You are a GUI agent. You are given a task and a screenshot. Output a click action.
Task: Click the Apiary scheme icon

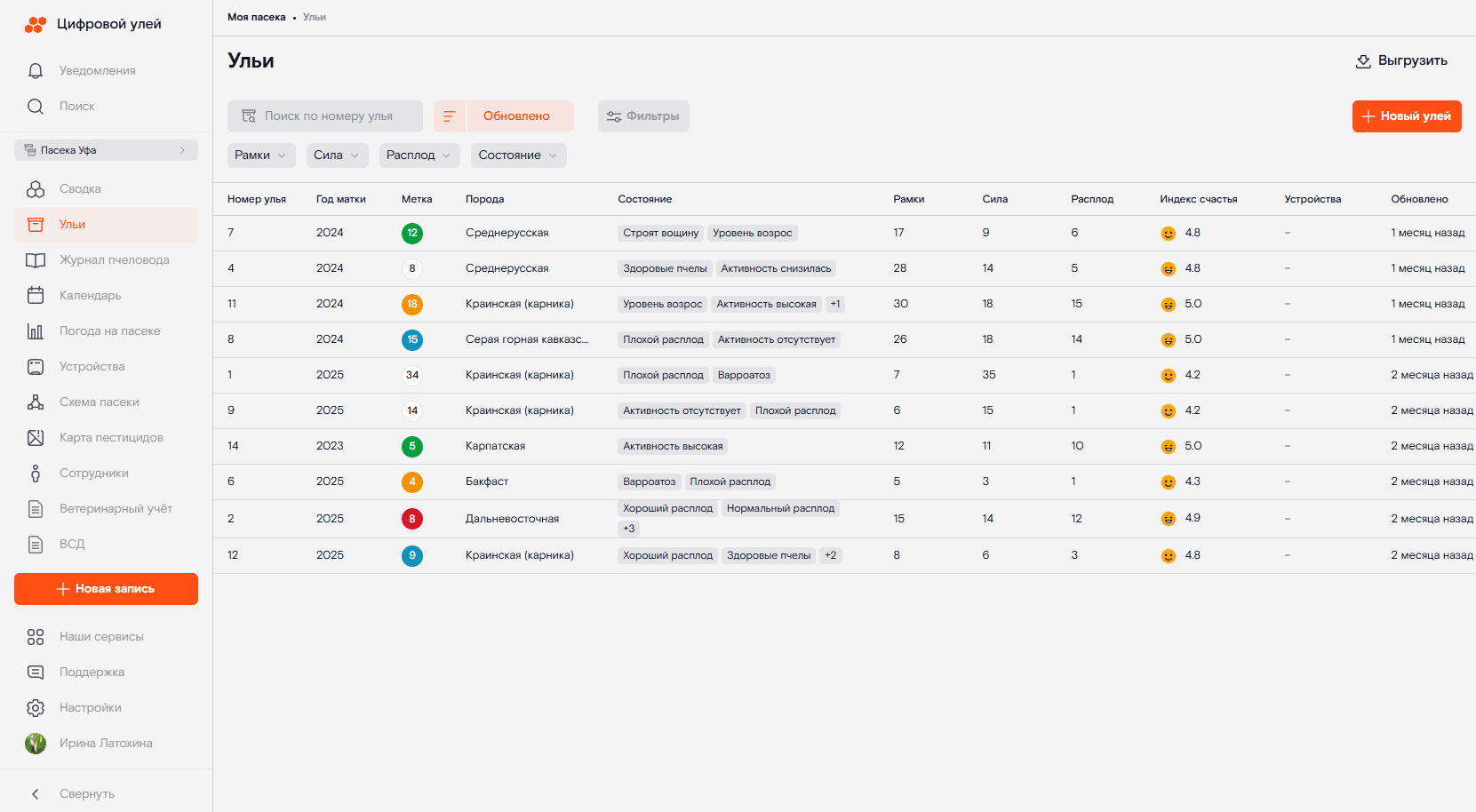point(36,402)
